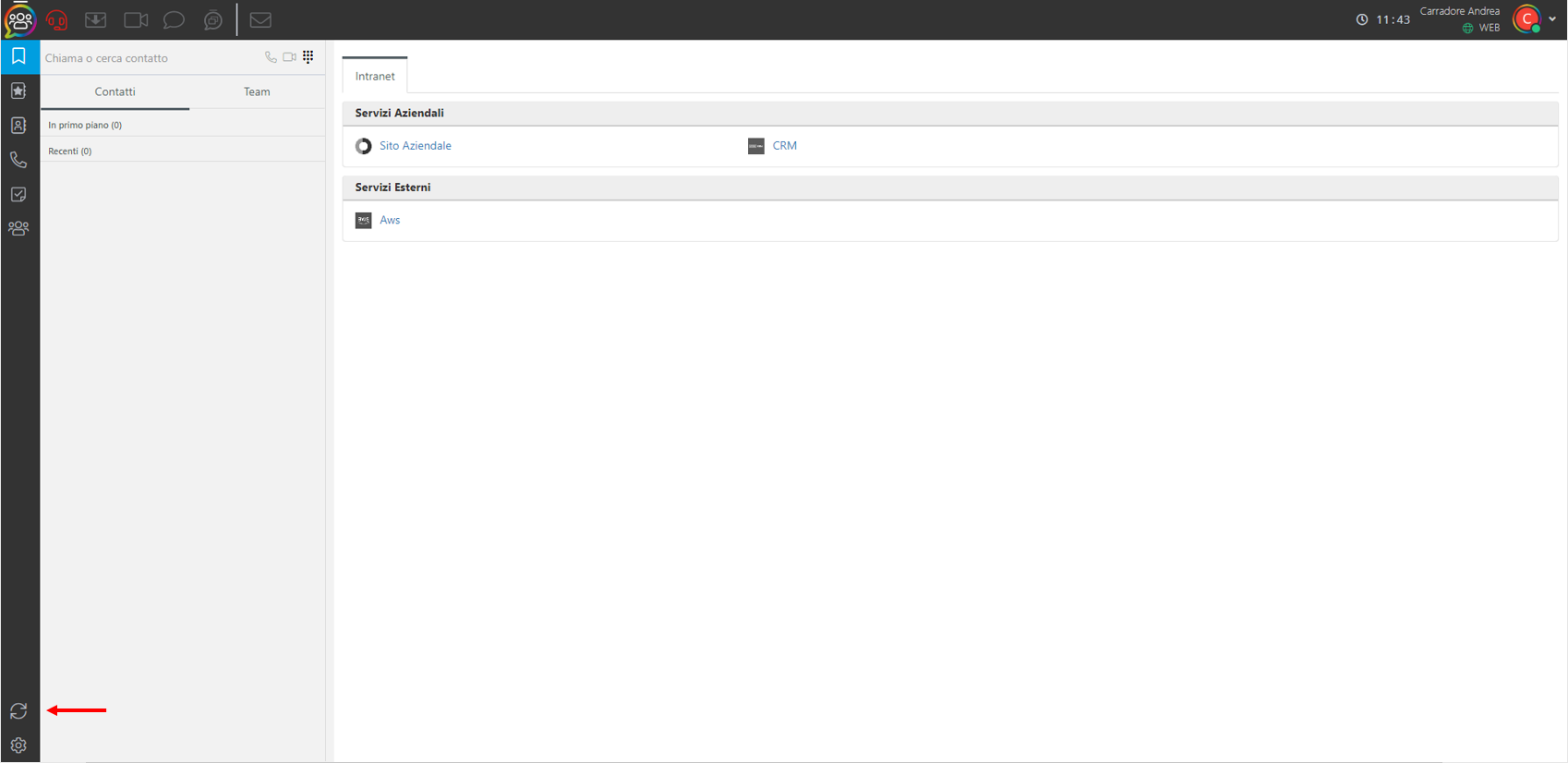Click the clock icon beside 11:43
The width and height of the screenshot is (1568, 763).
pyautogui.click(x=1362, y=19)
